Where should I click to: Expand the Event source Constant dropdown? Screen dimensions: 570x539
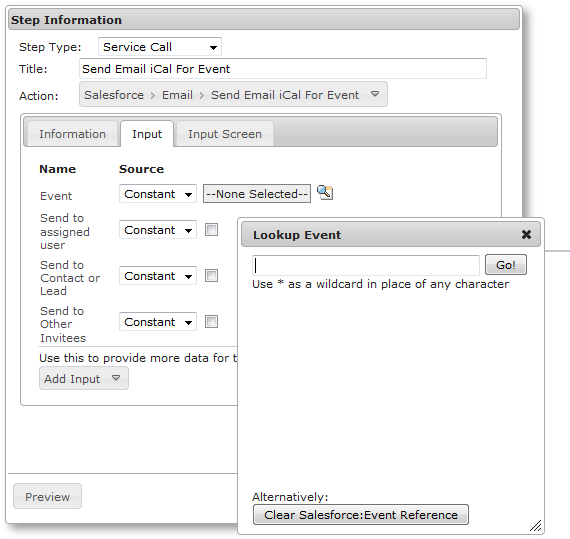pos(158,194)
